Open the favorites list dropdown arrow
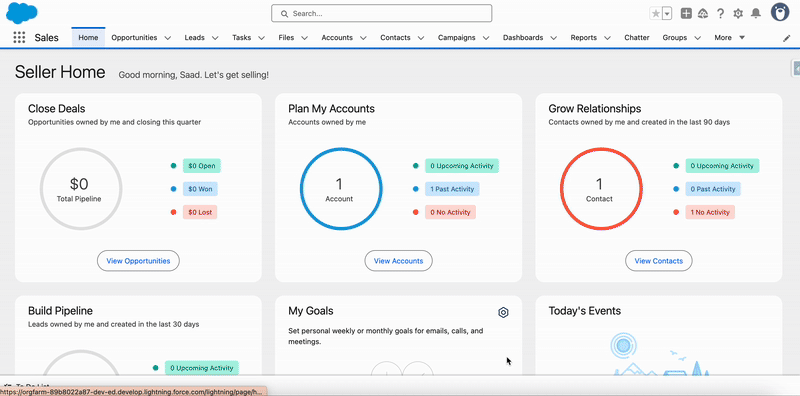This screenshot has width=800, height=396. tap(667, 14)
